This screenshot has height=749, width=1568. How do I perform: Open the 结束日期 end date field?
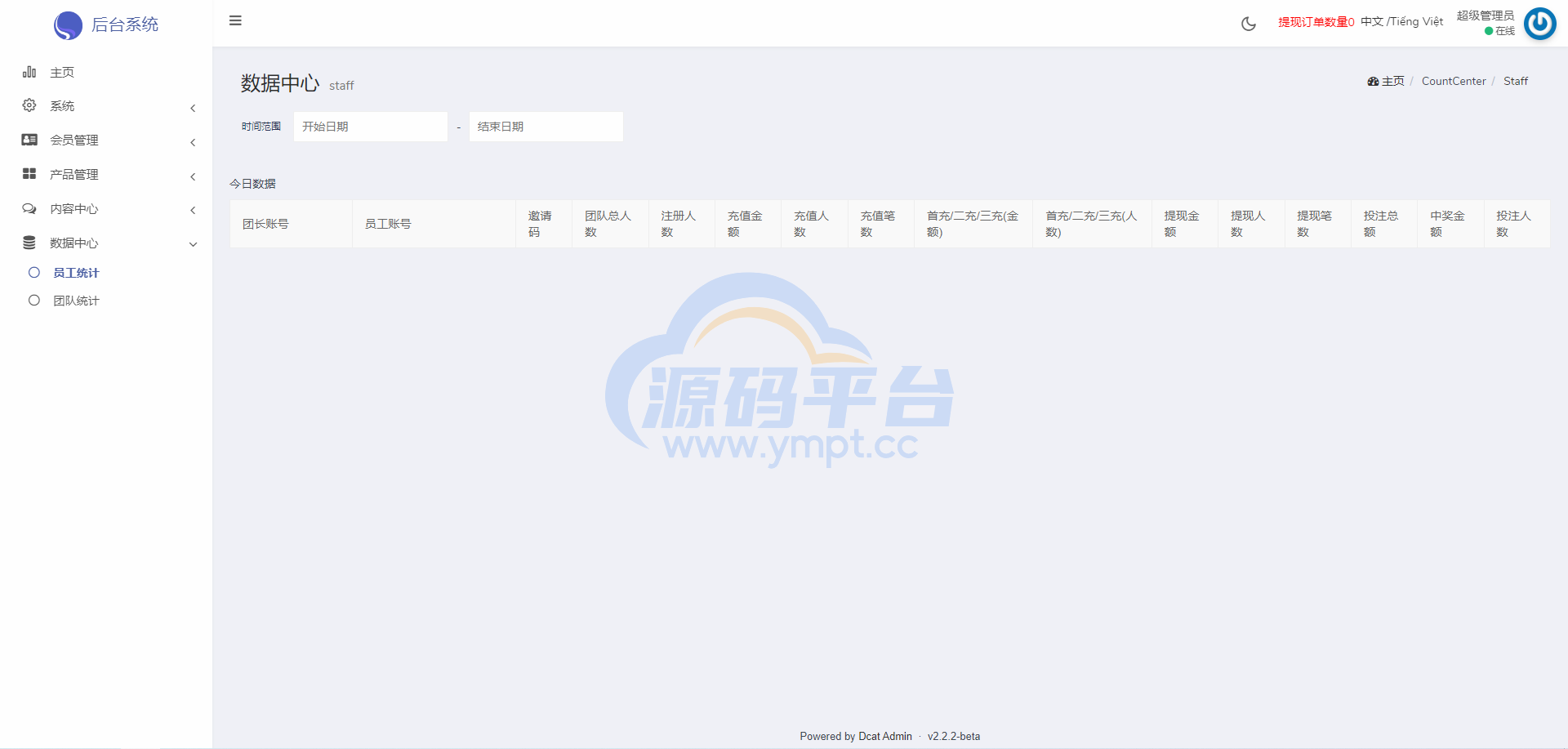pyautogui.click(x=546, y=127)
